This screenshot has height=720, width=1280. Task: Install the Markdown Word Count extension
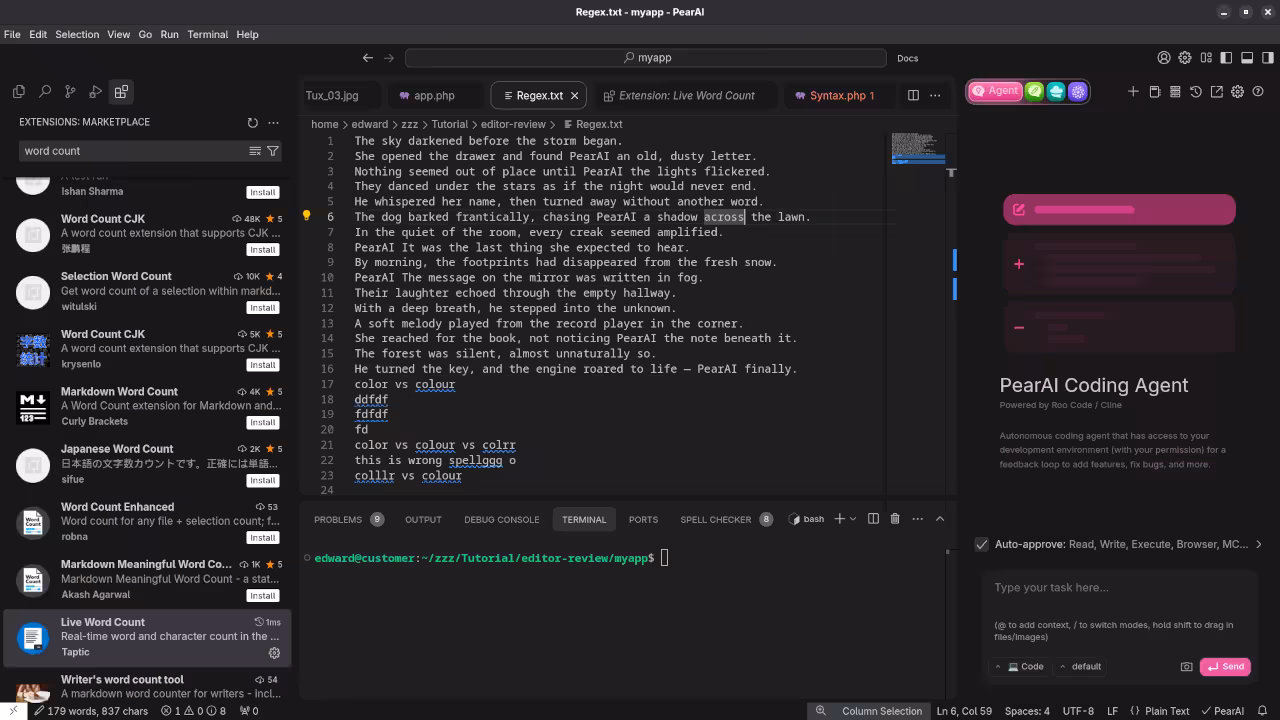[263, 422]
